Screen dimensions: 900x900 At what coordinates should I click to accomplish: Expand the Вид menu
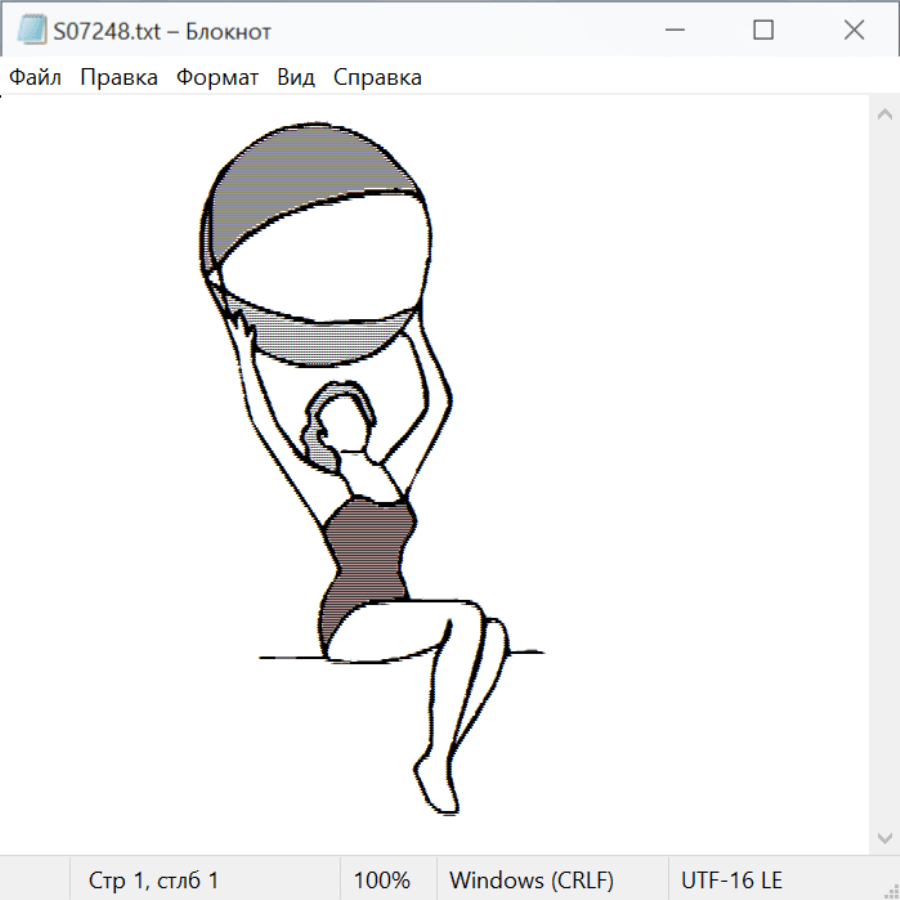[x=296, y=78]
